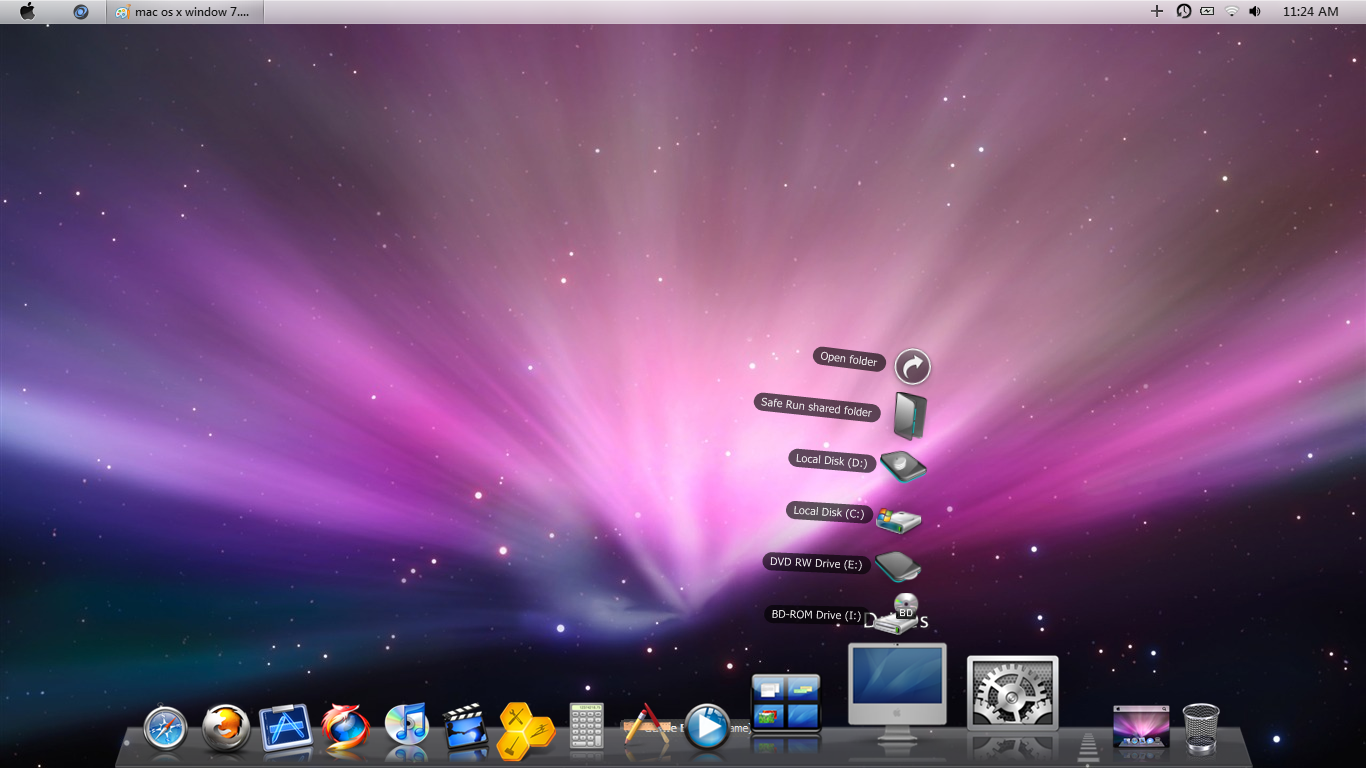
Task: Open the System Preferences gear icon
Action: (1012, 690)
